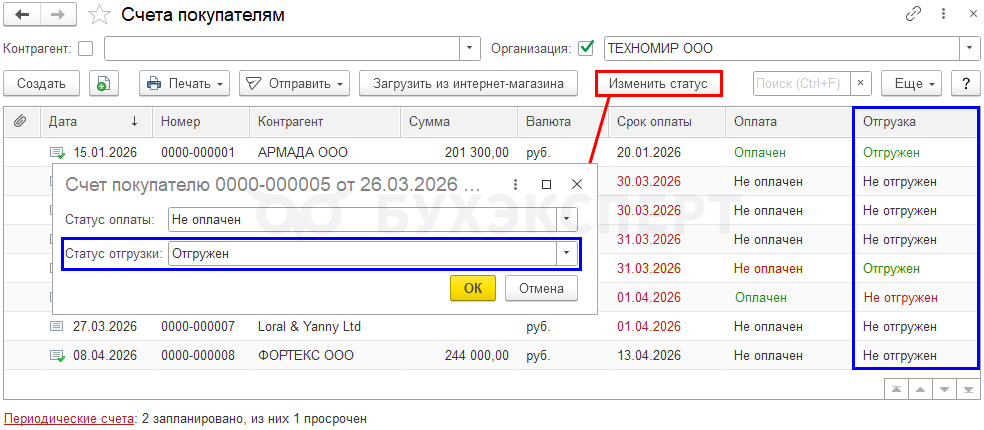Click red Не оплачен payment status
This screenshot has width=984, height=430.
pyautogui.click(x=768, y=269)
